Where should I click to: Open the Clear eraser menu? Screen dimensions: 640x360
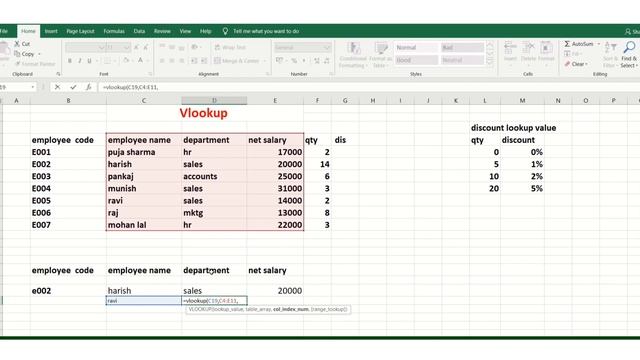click(576, 64)
